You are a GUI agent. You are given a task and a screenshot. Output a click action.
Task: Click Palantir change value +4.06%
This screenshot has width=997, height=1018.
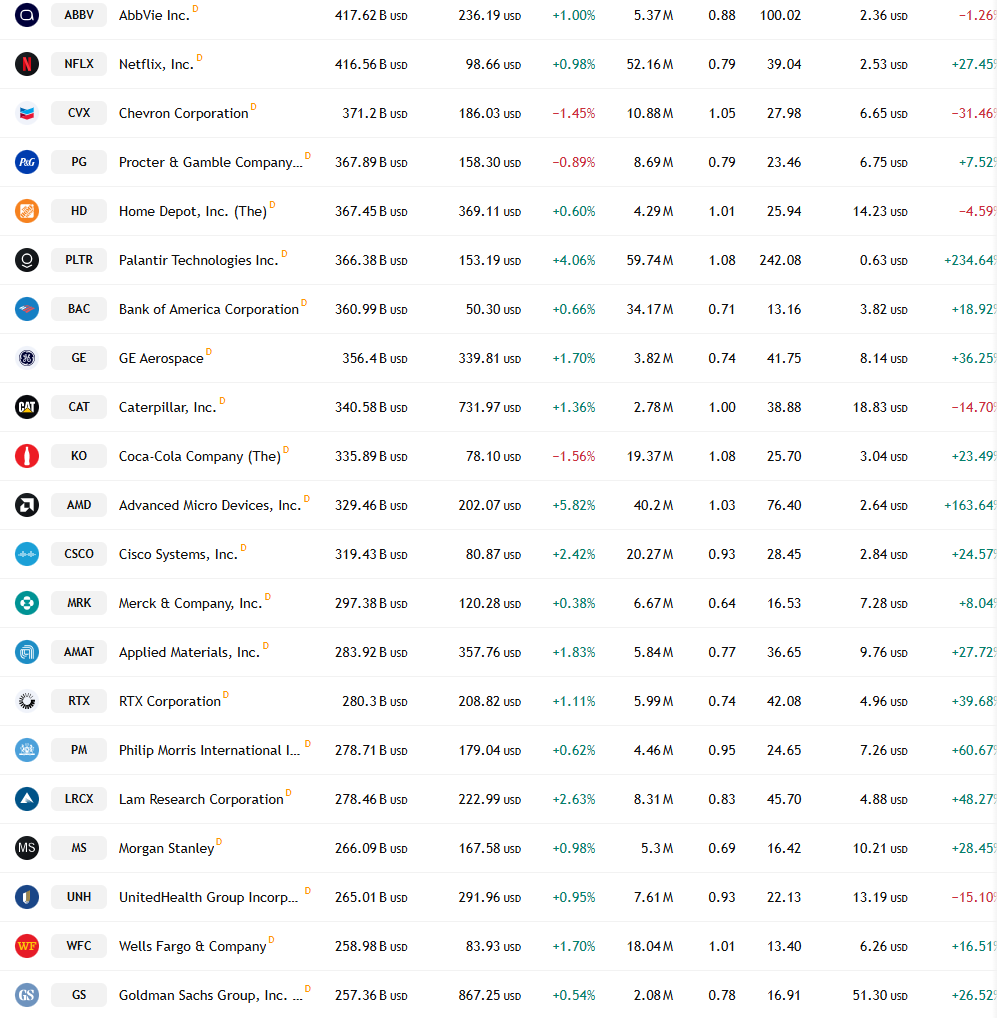point(574,260)
